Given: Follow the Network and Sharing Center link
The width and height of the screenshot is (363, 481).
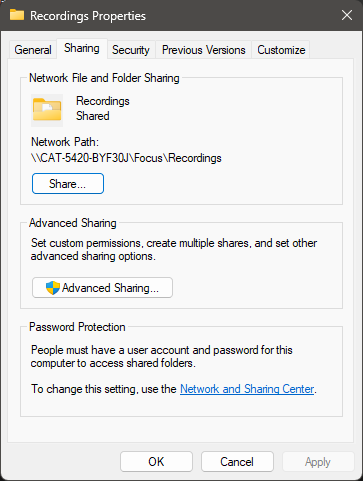Looking at the screenshot, I should click(x=247, y=389).
